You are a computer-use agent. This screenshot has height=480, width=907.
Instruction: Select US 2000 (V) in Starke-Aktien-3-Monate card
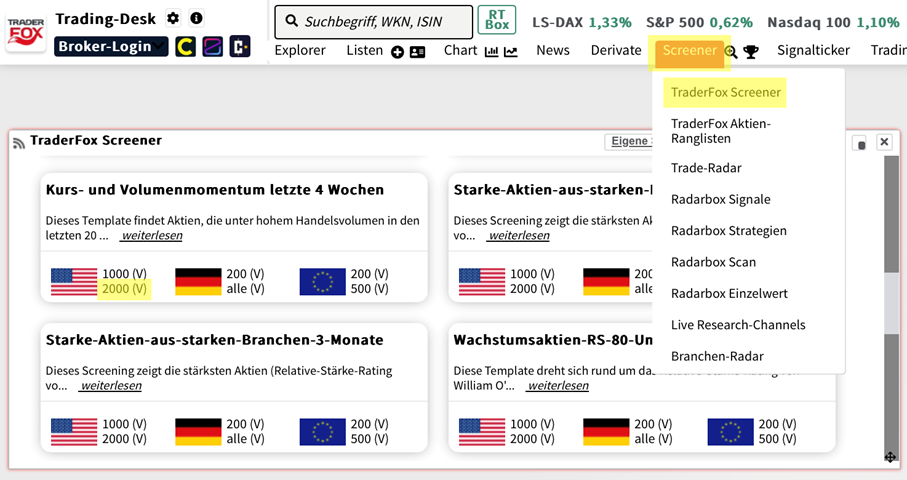coord(124,439)
